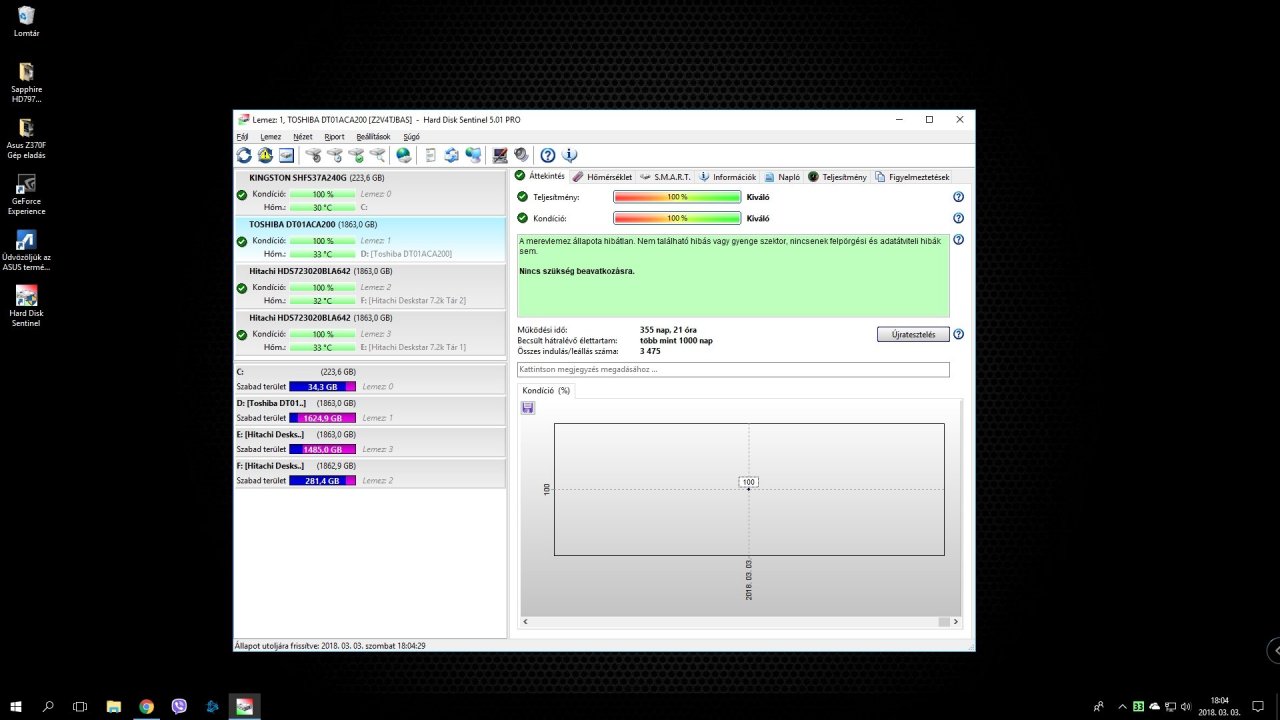
Task: Open Windows Start menu
Action: [x=16, y=706]
